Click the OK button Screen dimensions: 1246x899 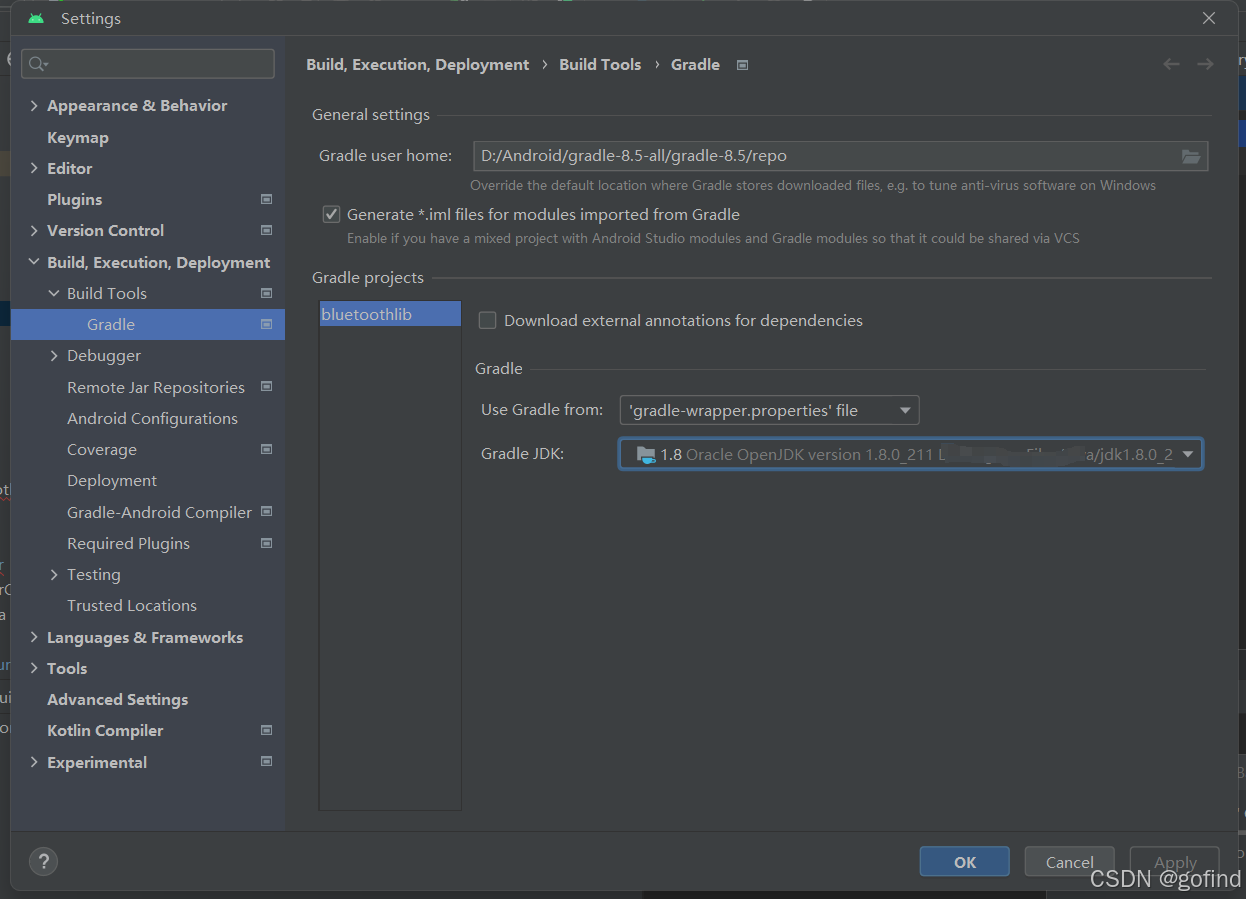965,862
